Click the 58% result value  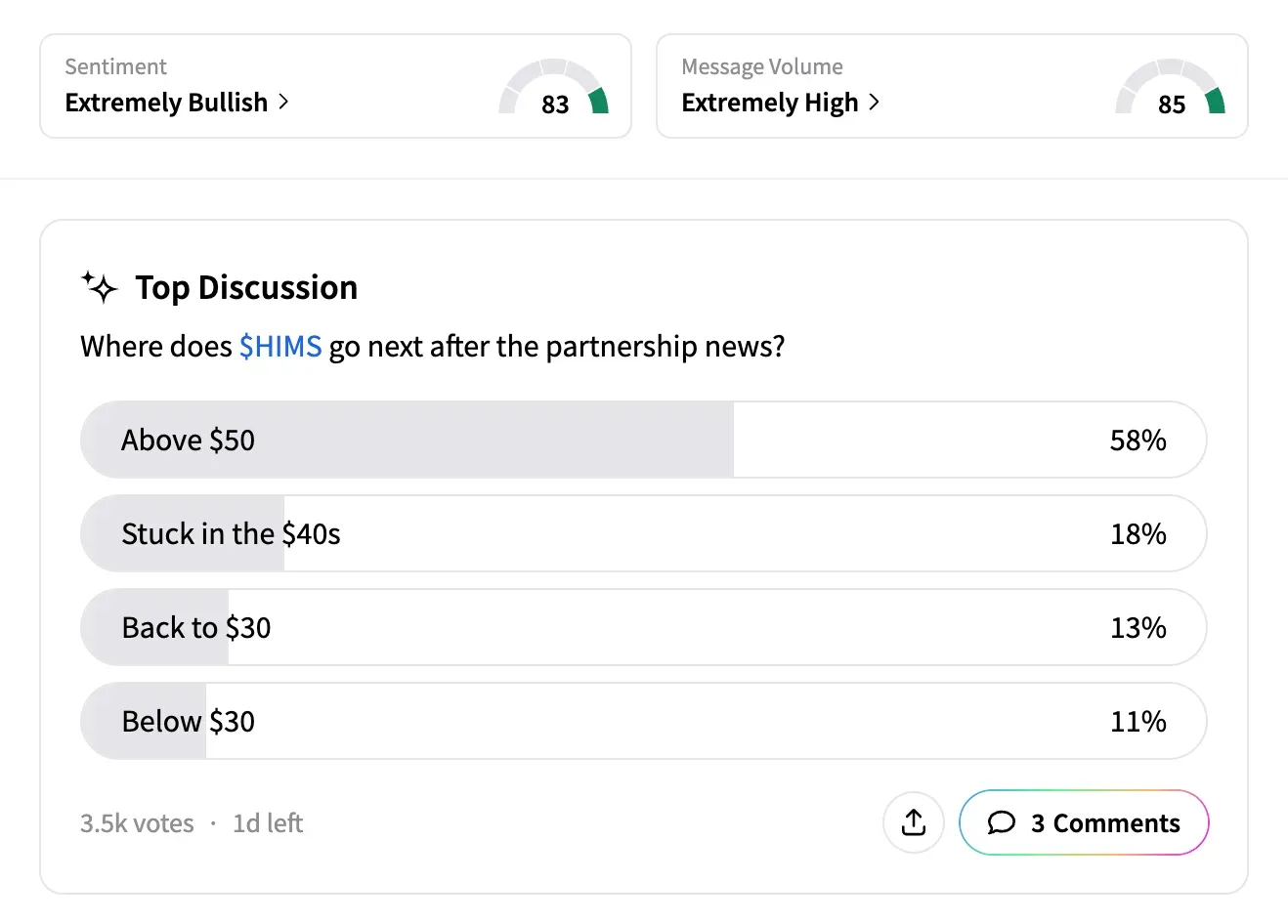[x=1138, y=440]
